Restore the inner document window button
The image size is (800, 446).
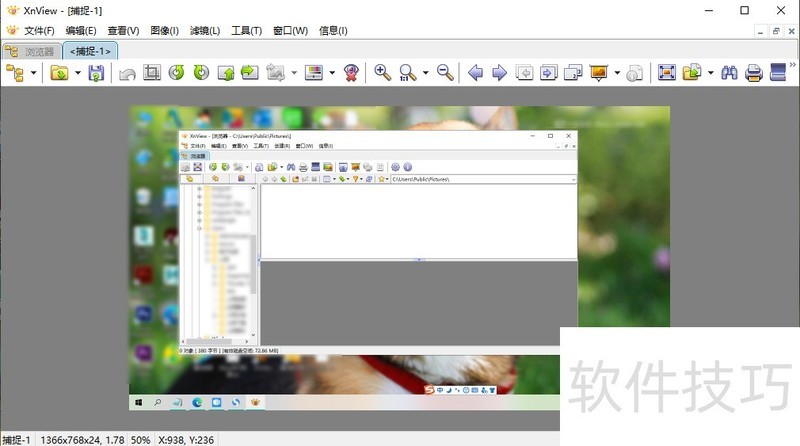tap(776, 31)
